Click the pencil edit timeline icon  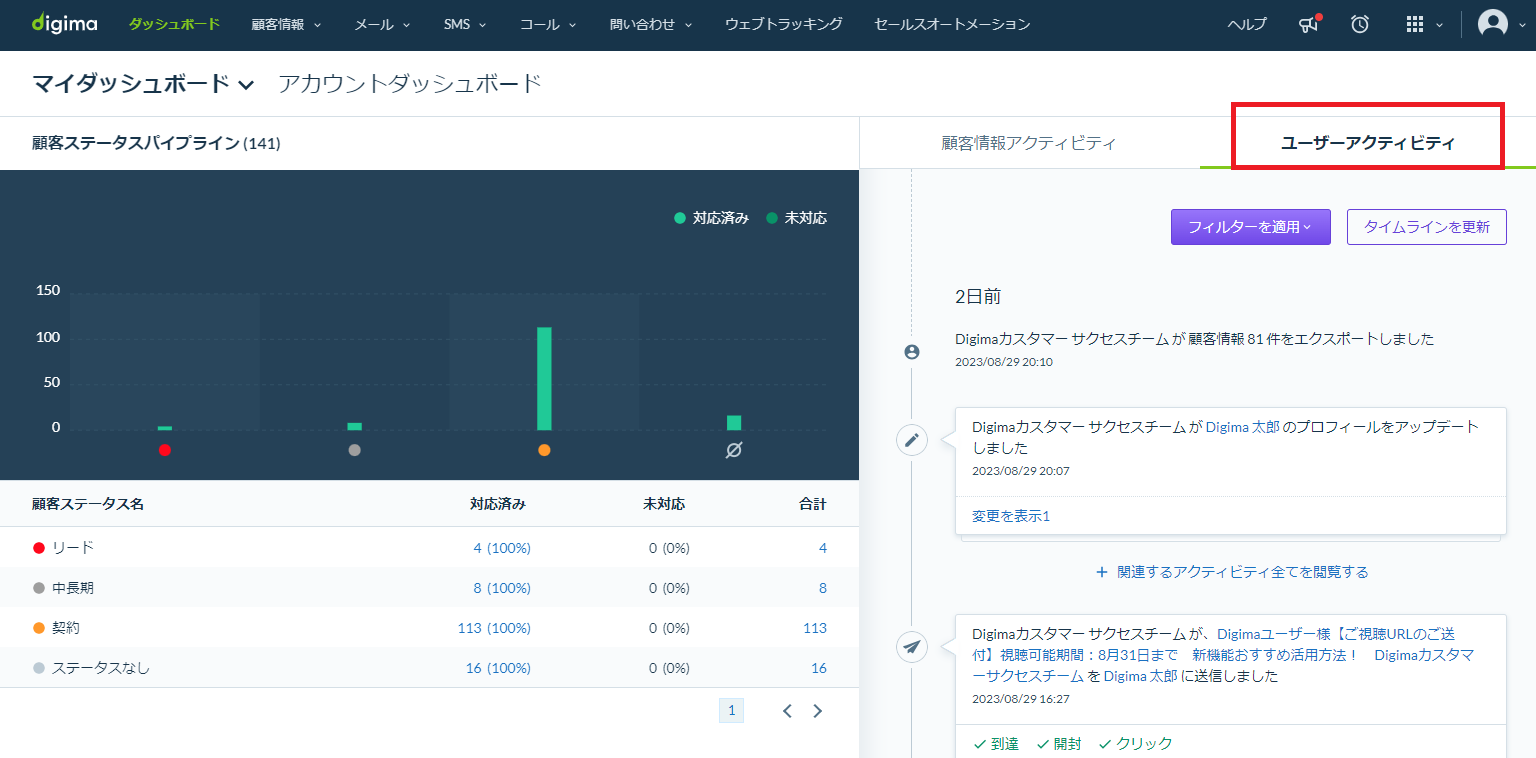tap(911, 439)
